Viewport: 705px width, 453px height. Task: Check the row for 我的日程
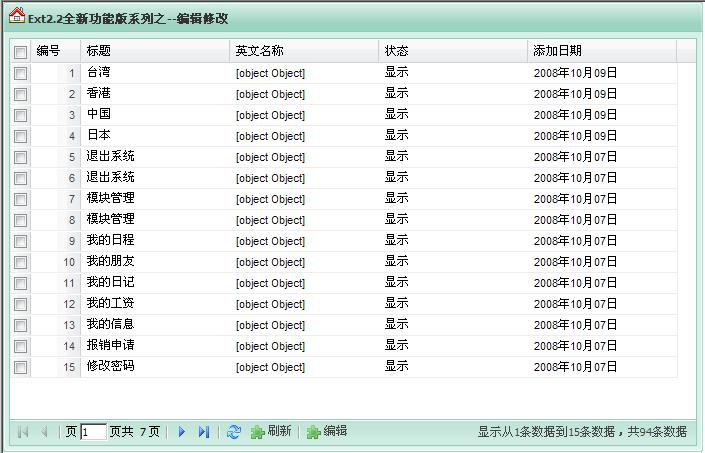tap(20, 241)
